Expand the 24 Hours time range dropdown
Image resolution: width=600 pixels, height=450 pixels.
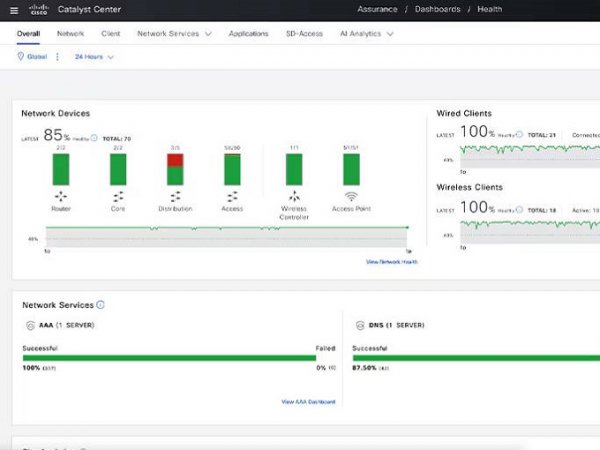click(x=94, y=57)
